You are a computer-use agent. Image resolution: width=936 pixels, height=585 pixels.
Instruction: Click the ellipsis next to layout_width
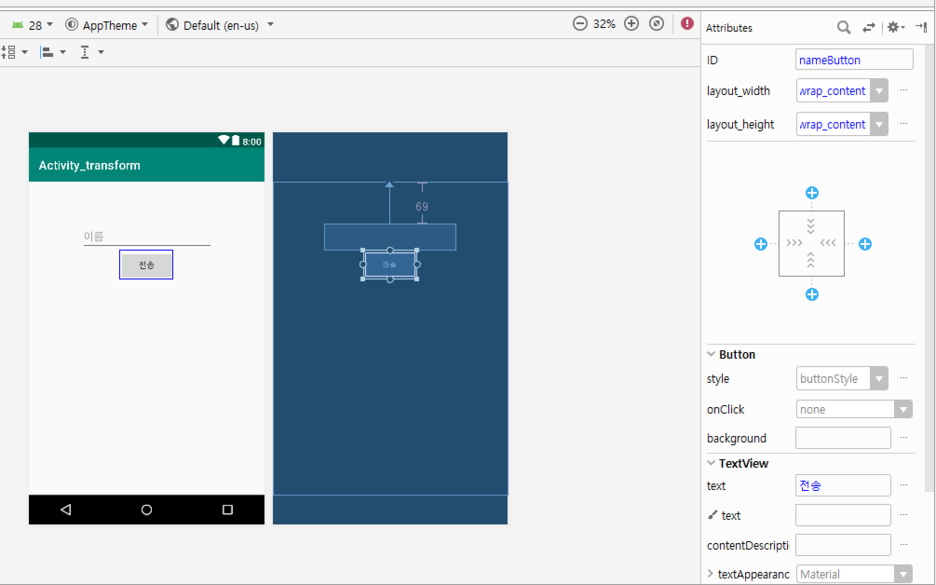click(904, 91)
